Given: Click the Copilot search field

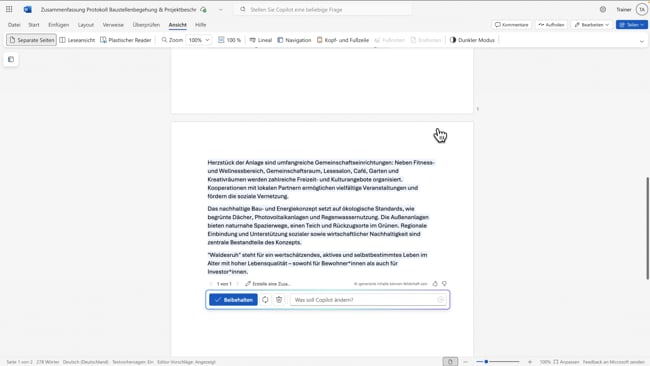Looking at the screenshot, I should (x=323, y=9).
